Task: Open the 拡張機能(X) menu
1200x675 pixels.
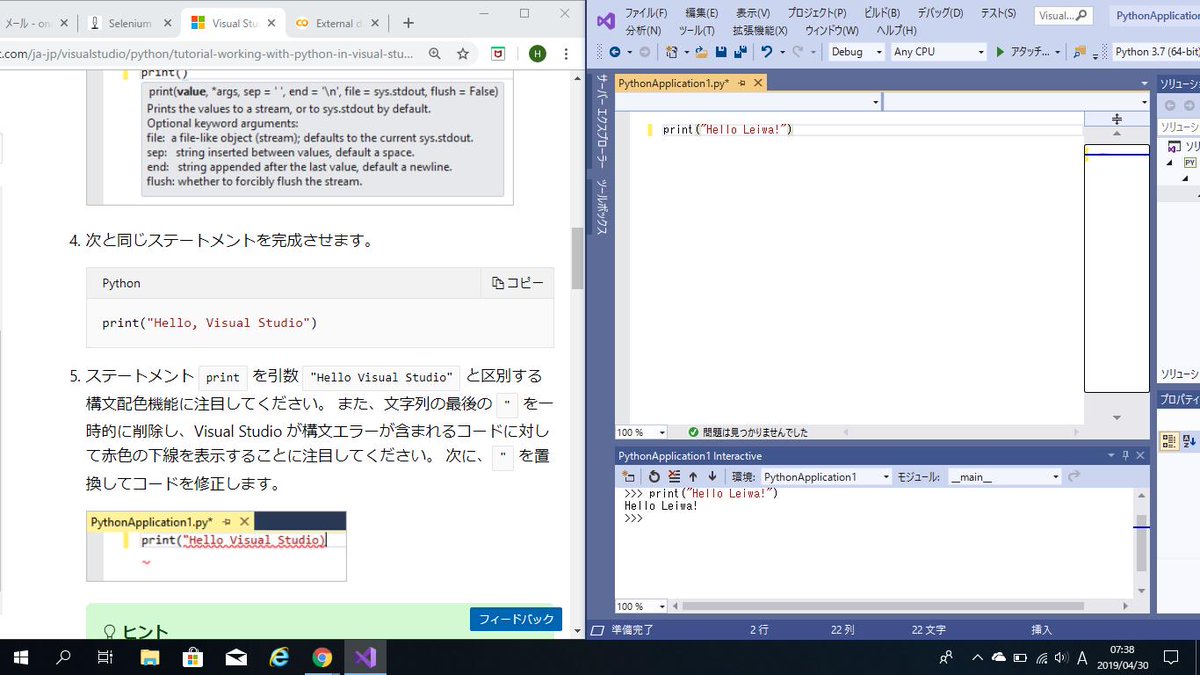Action: coord(759,31)
